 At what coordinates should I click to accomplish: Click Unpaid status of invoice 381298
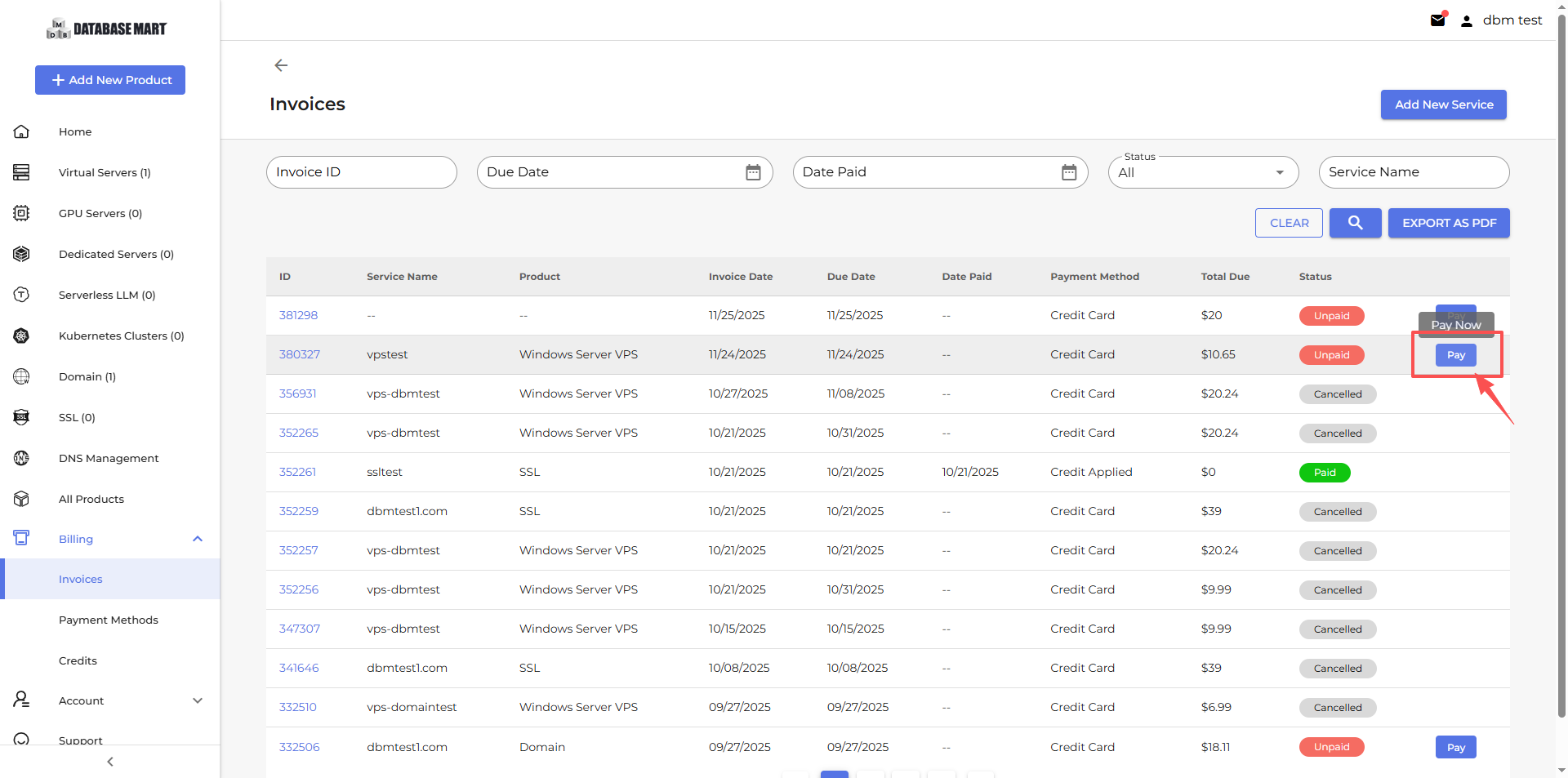click(x=1331, y=316)
